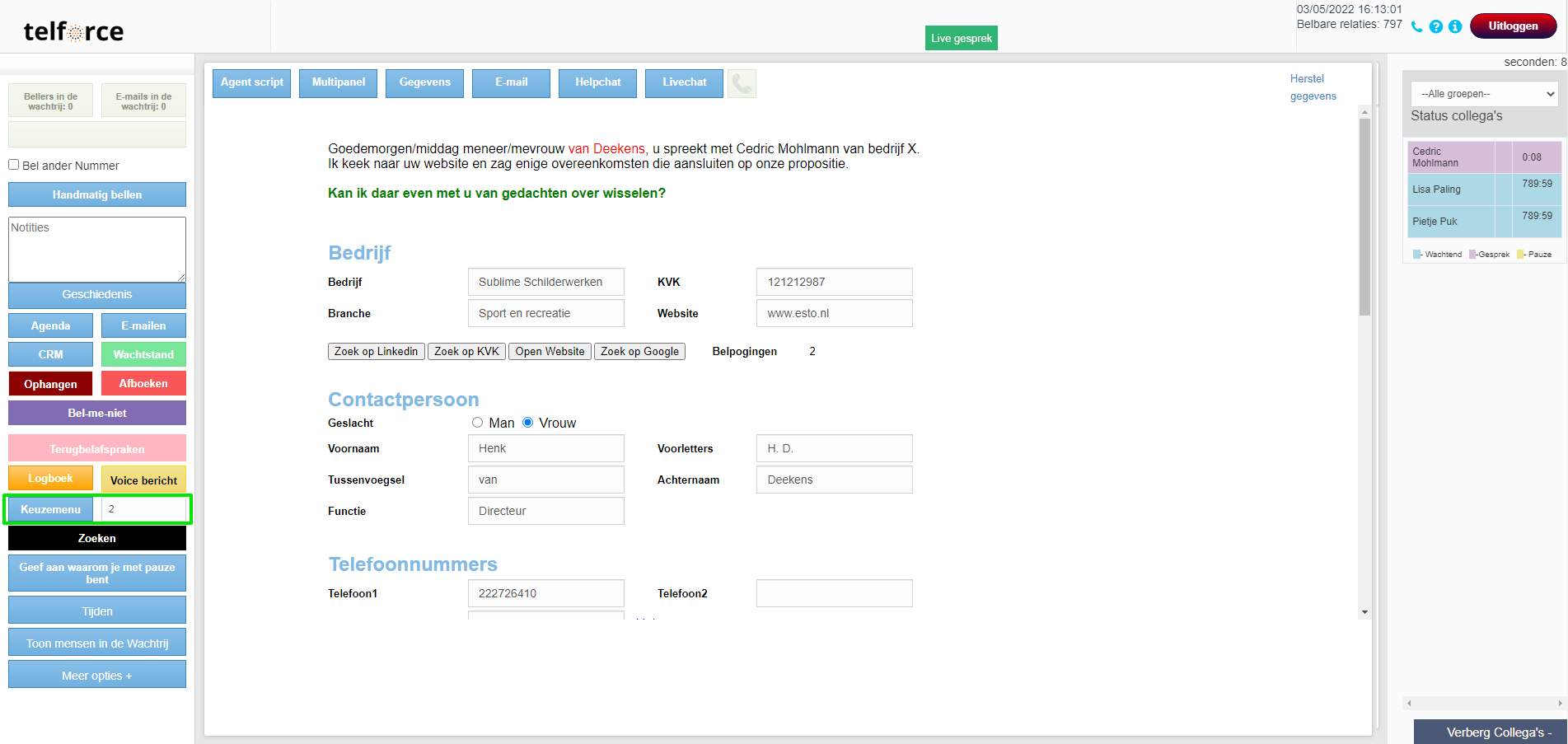The image size is (1568, 744).
Task: Enable the Bel ander Nummer checkbox
Action: [x=14, y=165]
